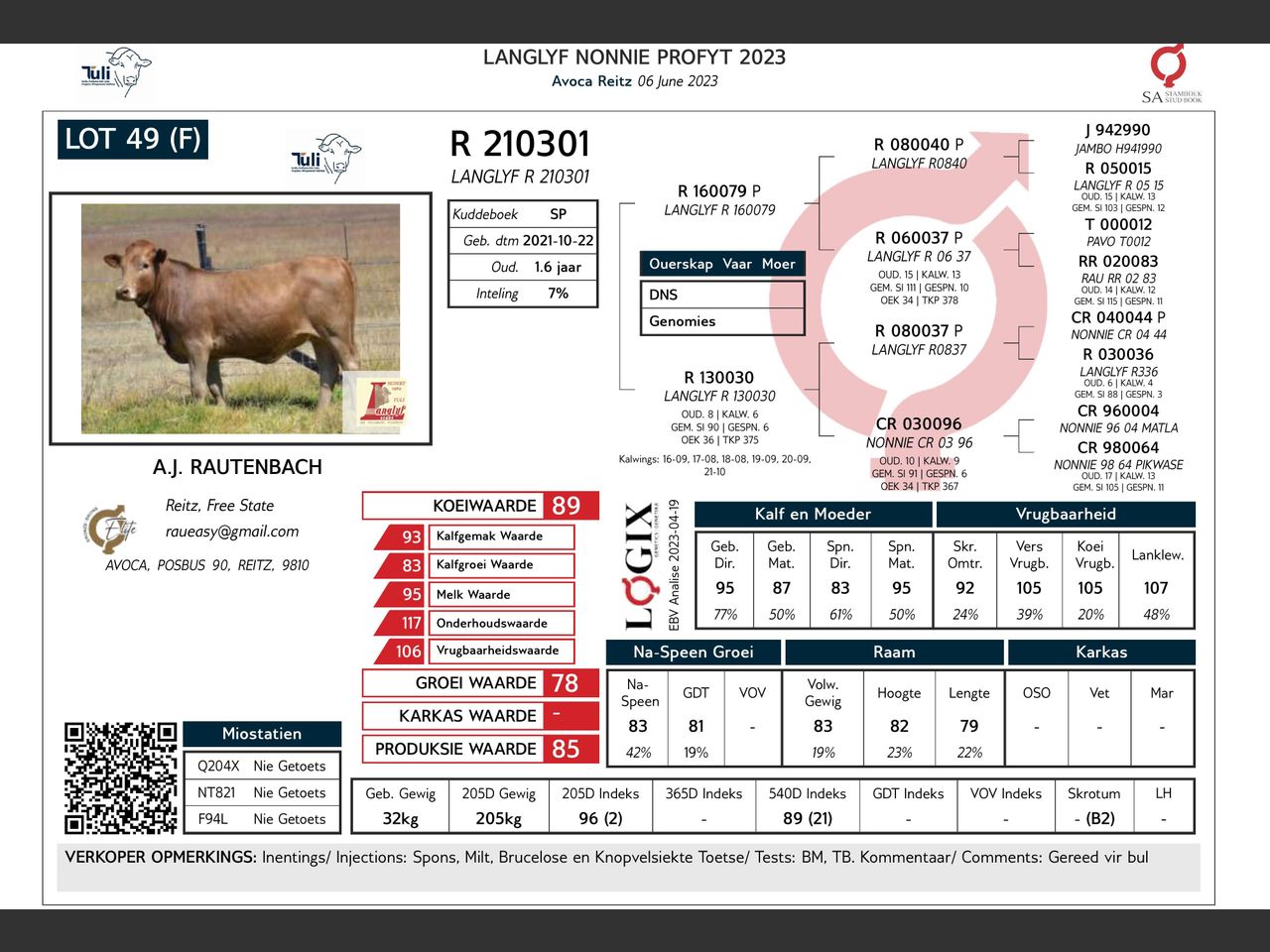Select the KOEIWAARDE 89 score
Viewport: 1270px width, 952px height.
point(480,506)
